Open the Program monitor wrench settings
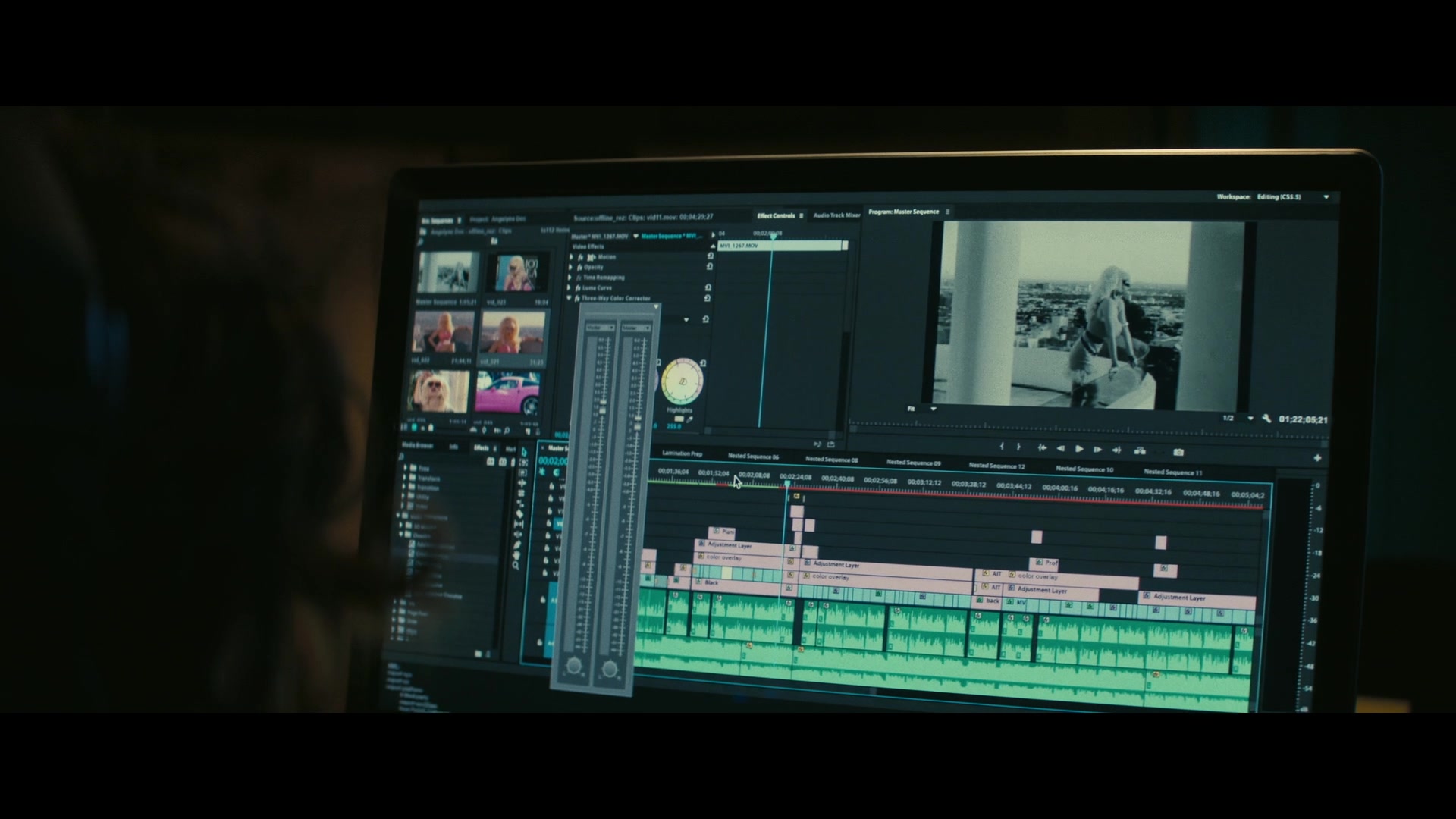This screenshot has width=1456, height=819. coord(1266,419)
